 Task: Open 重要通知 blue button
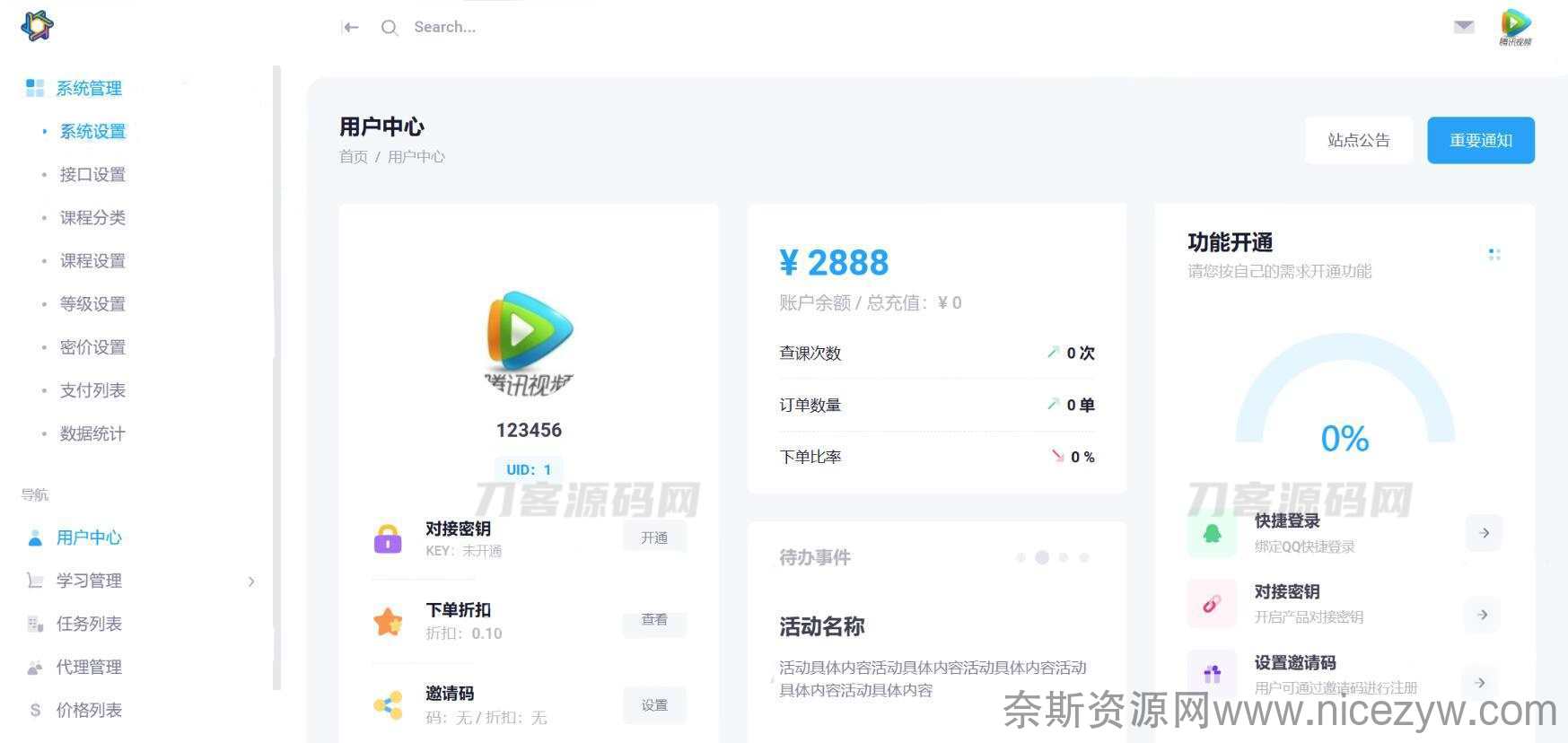click(x=1481, y=140)
